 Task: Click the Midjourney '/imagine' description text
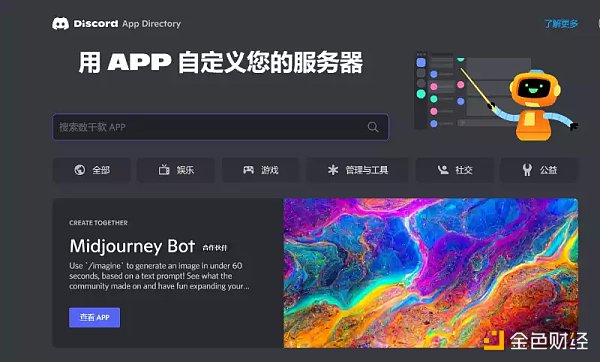point(159,276)
